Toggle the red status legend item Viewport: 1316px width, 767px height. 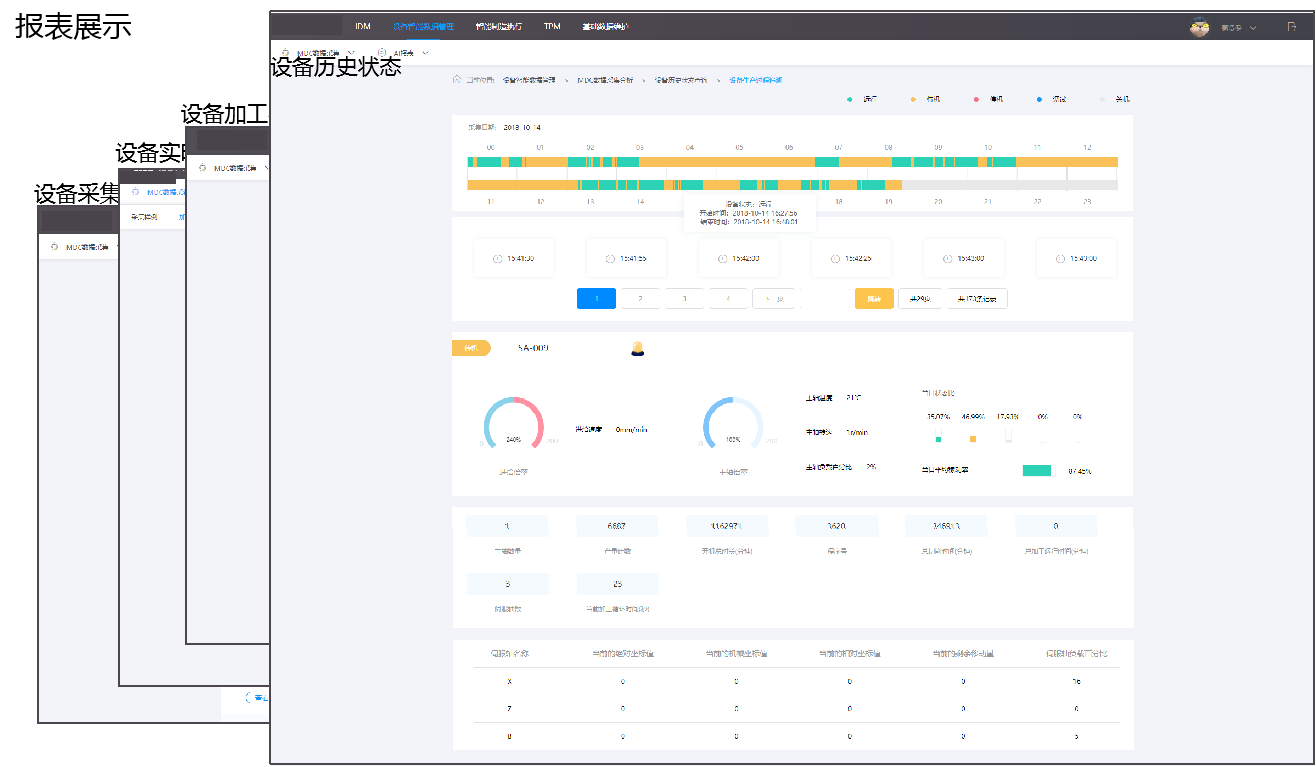click(976, 100)
